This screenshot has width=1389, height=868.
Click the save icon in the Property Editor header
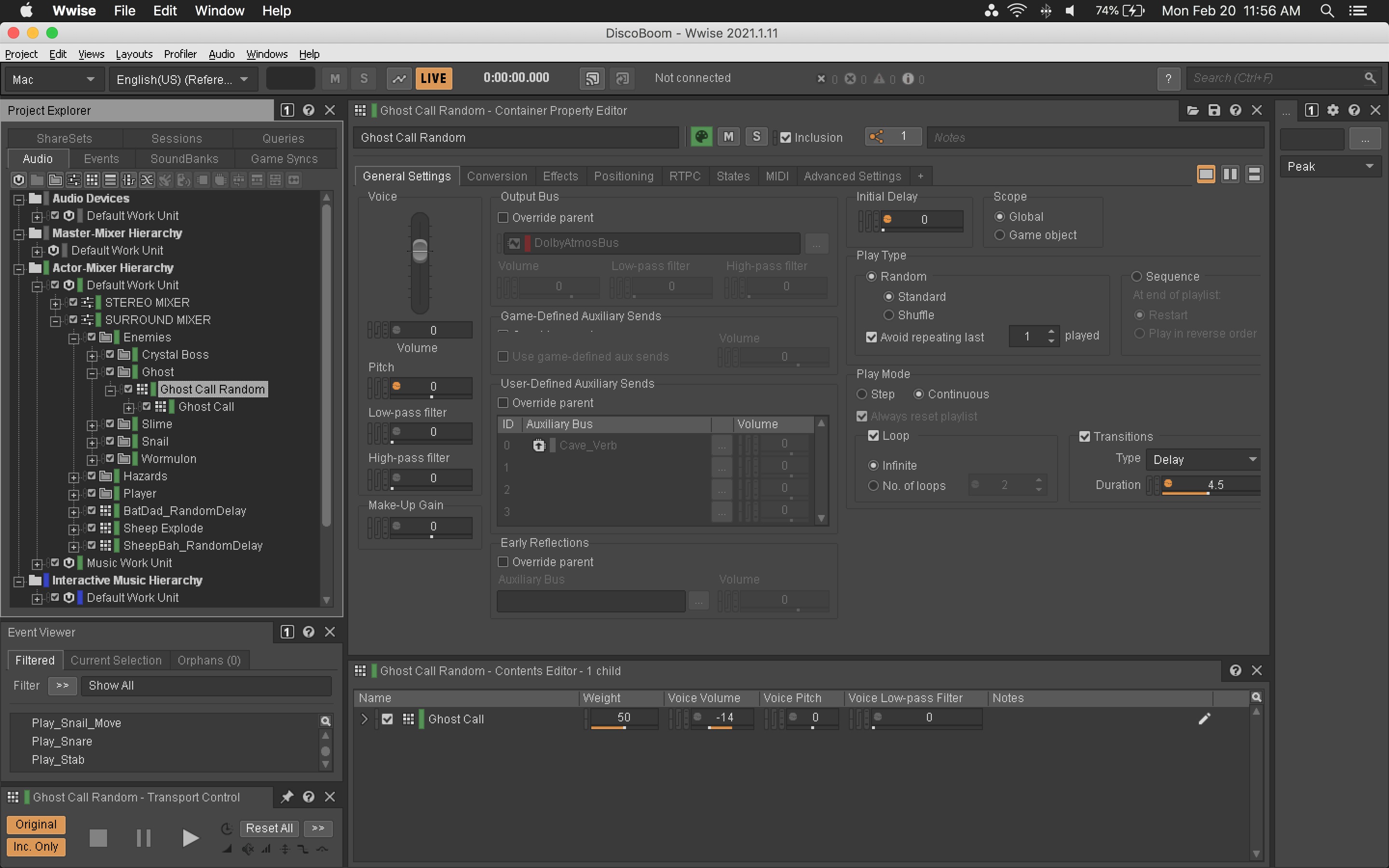(x=1214, y=110)
